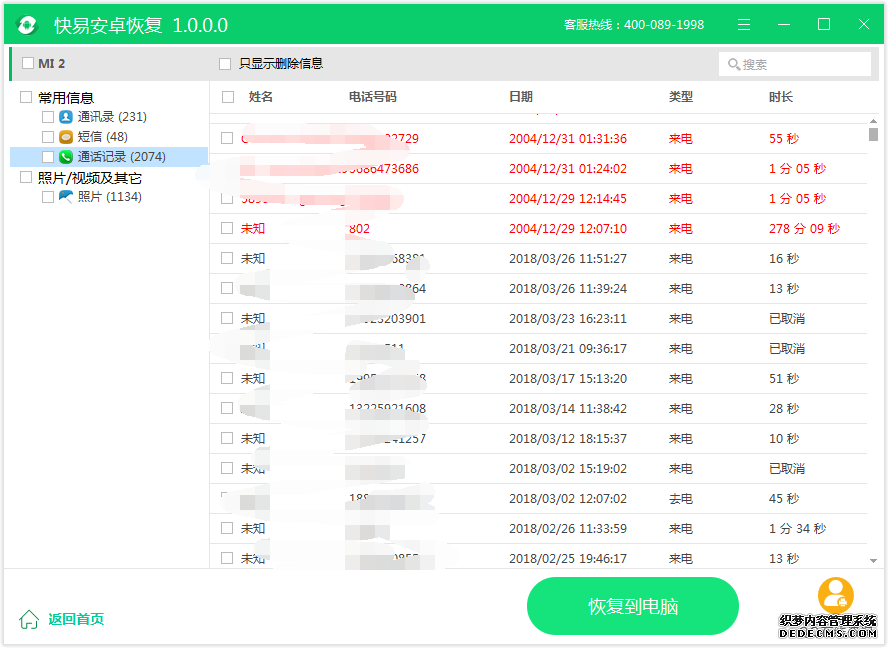The image size is (888, 648).
Task: Click the magnifier icon in search box
Action: (733, 65)
